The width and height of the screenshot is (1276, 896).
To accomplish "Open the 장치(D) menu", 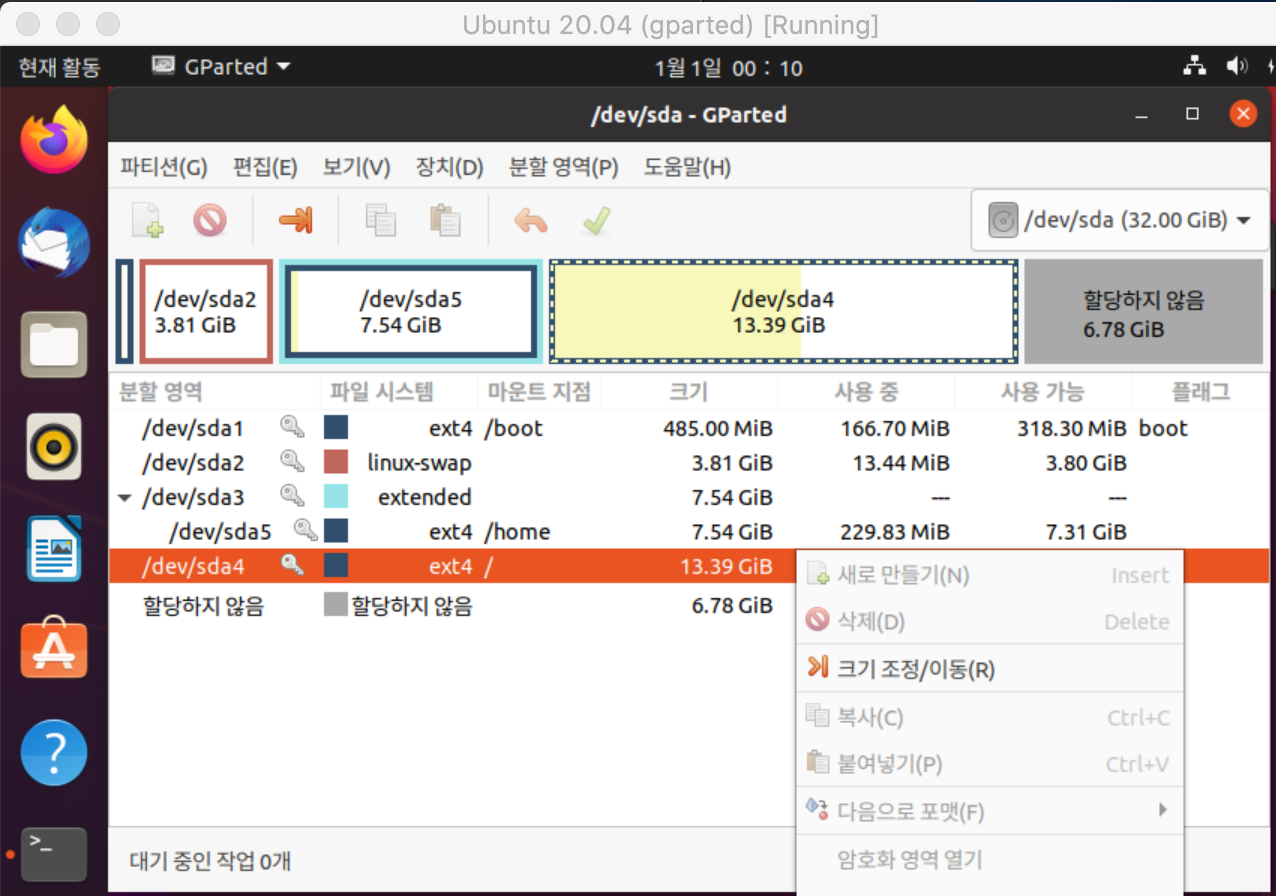I will click(x=450, y=168).
